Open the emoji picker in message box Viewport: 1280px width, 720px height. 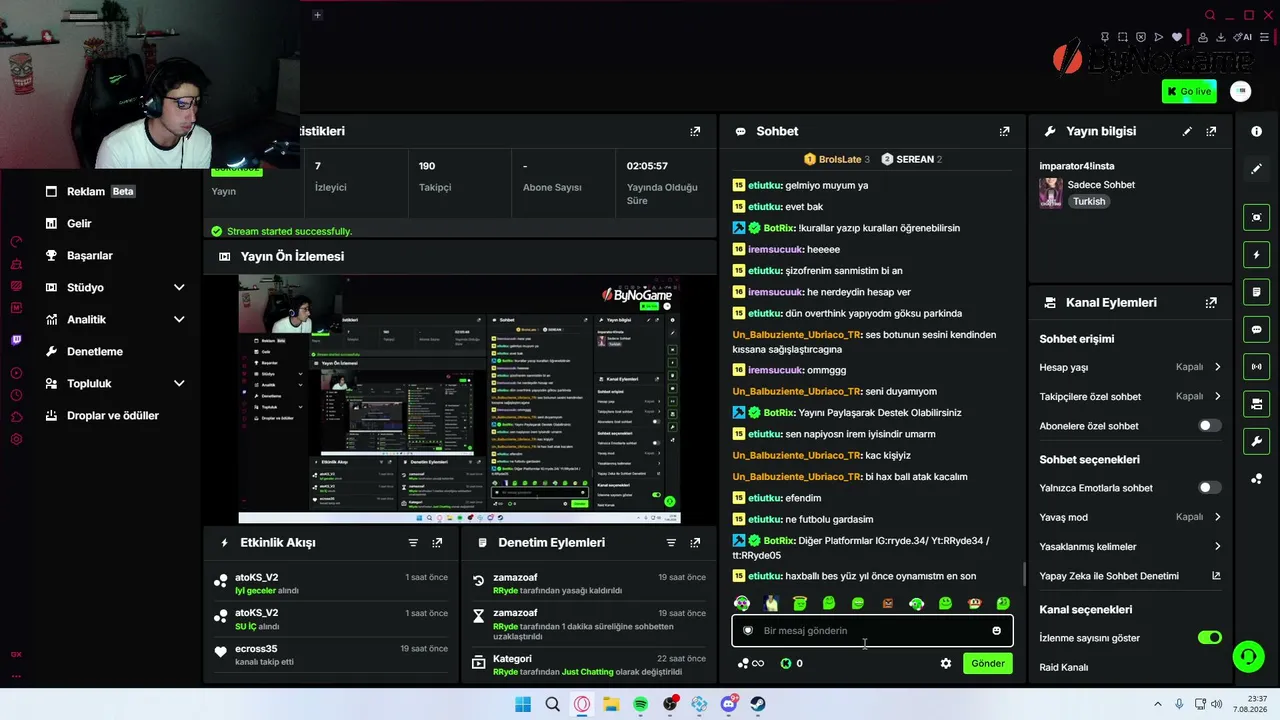[x=996, y=630]
